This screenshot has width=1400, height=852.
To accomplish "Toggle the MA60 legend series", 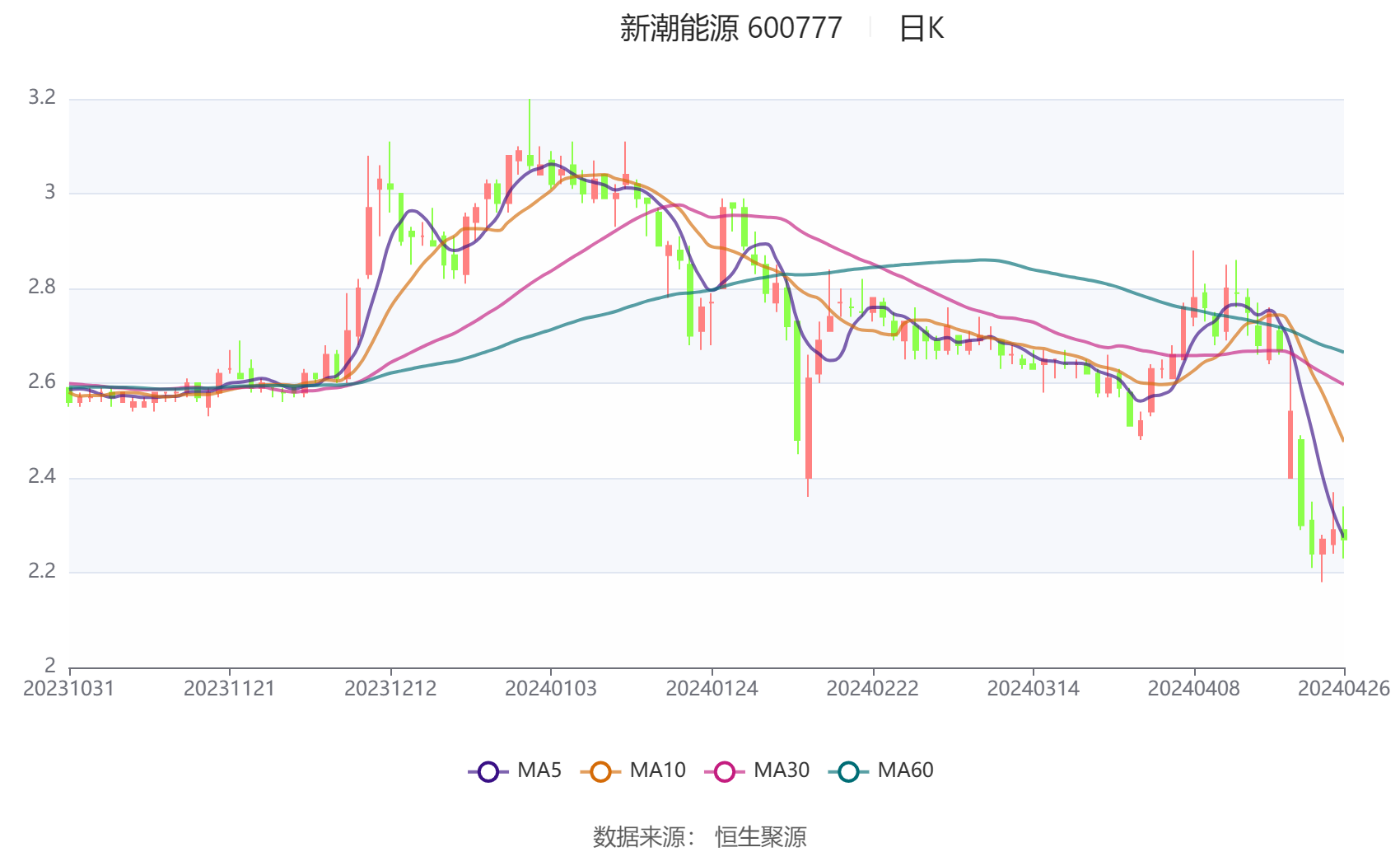I will tap(880, 771).
